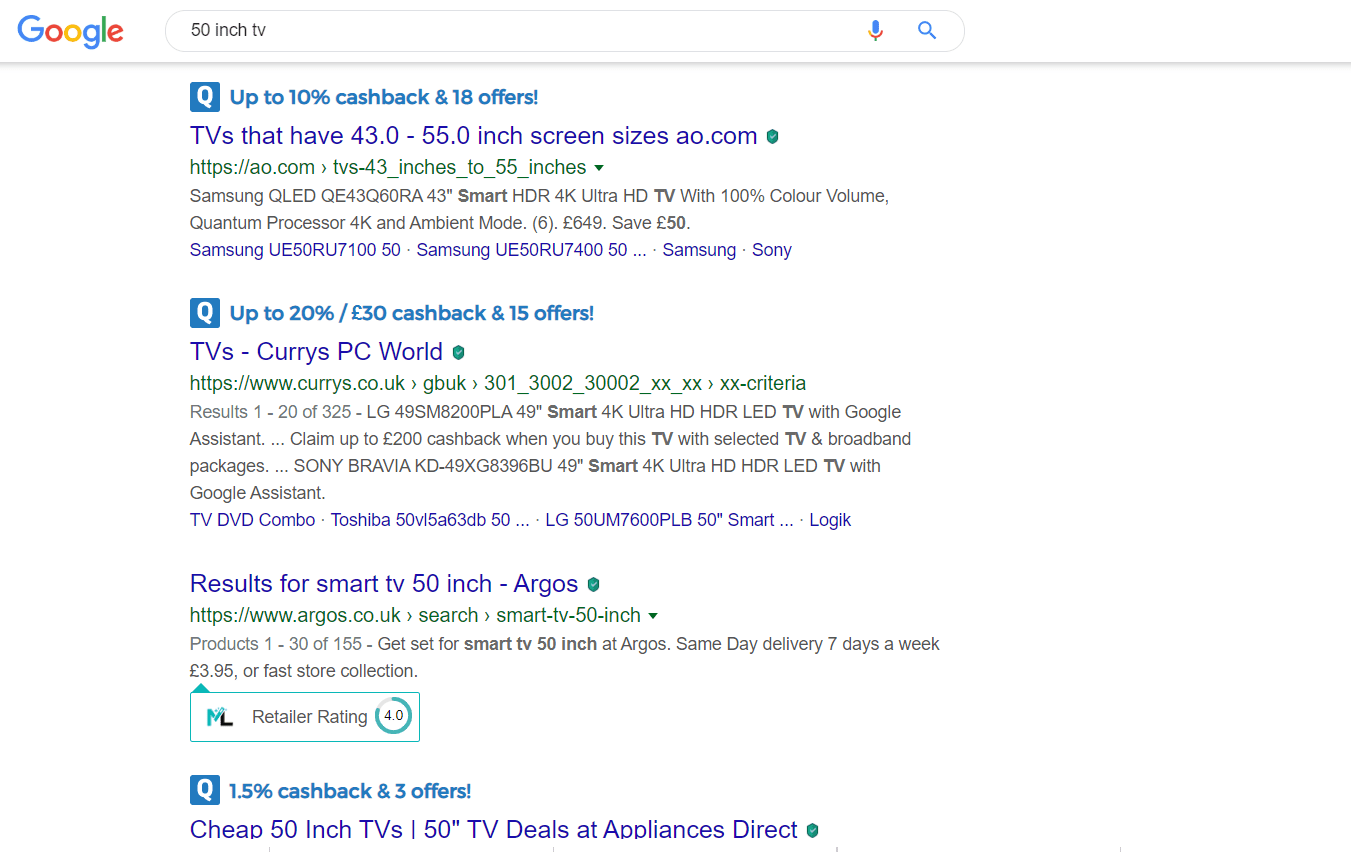The height and width of the screenshot is (852, 1351).
Task: Expand the dropdown arrow after the argos.co.uk URL
Action: point(653,615)
